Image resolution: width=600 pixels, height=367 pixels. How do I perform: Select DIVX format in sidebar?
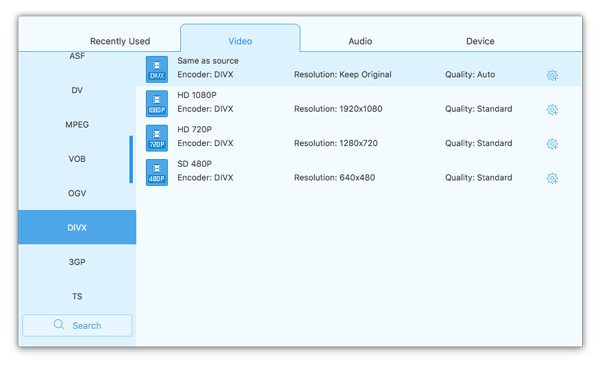click(x=77, y=227)
